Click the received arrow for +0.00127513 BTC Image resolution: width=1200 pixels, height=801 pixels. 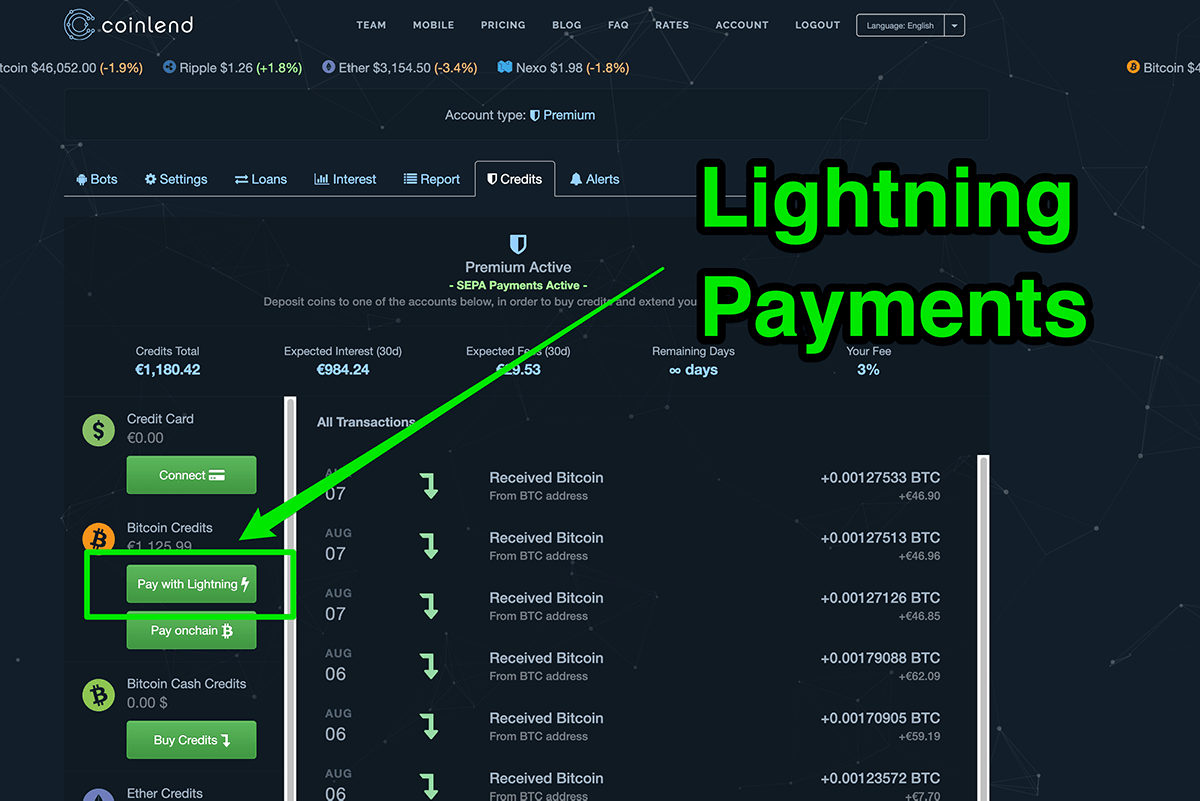click(430, 546)
